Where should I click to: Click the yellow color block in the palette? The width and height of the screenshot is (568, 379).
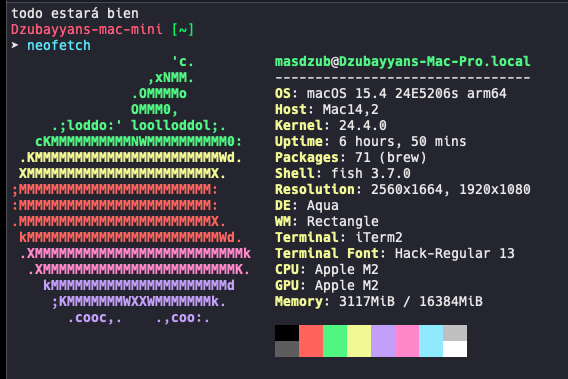[x=359, y=341]
